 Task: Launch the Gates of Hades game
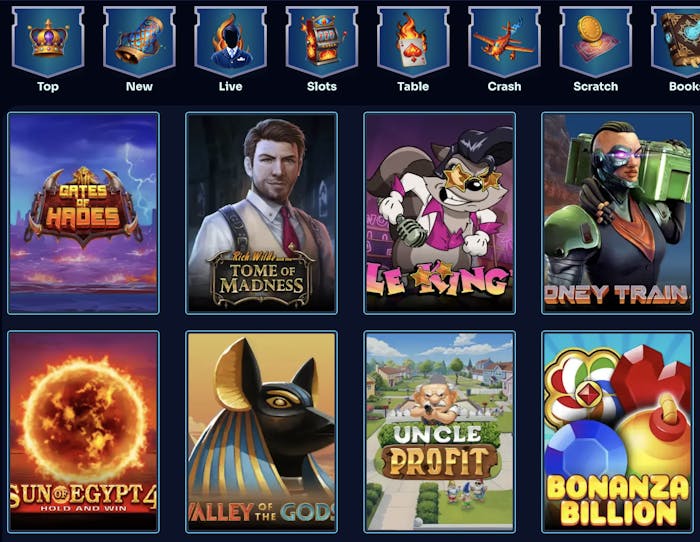pos(83,213)
